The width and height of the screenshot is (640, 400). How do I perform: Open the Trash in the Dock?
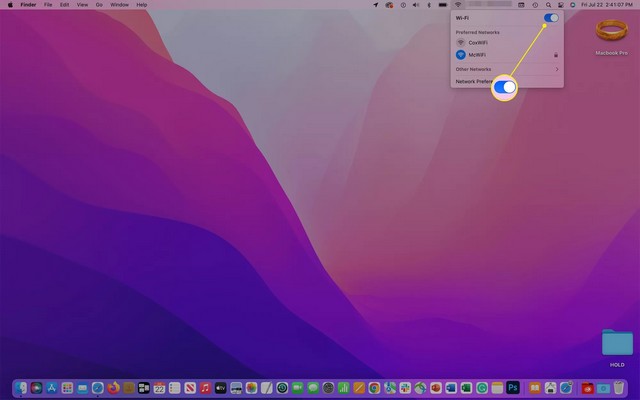point(618,387)
